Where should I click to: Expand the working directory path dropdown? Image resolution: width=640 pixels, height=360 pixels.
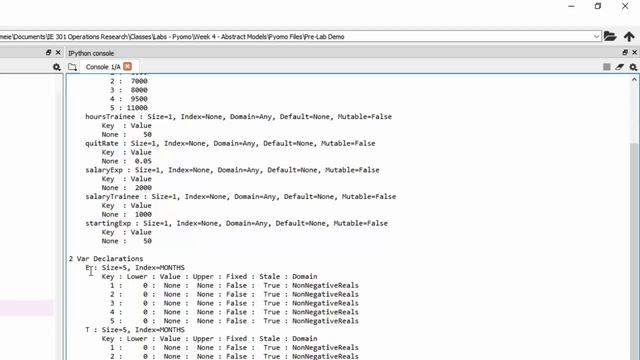coord(596,36)
